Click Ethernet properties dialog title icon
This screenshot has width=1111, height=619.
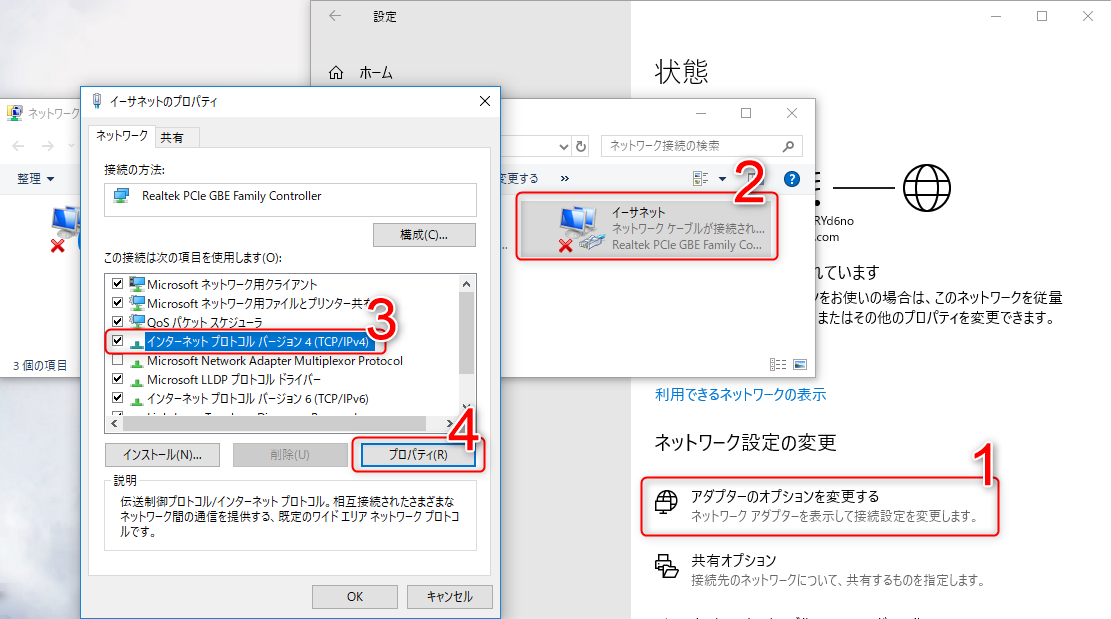coord(97,101)
